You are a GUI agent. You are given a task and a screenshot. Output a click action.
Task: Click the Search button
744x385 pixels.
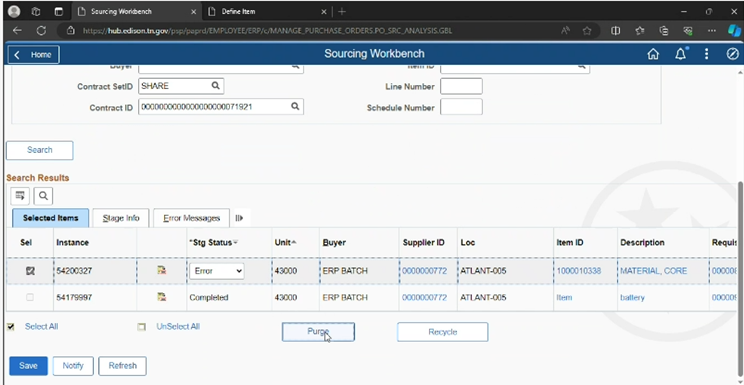[x=39, y=150]
